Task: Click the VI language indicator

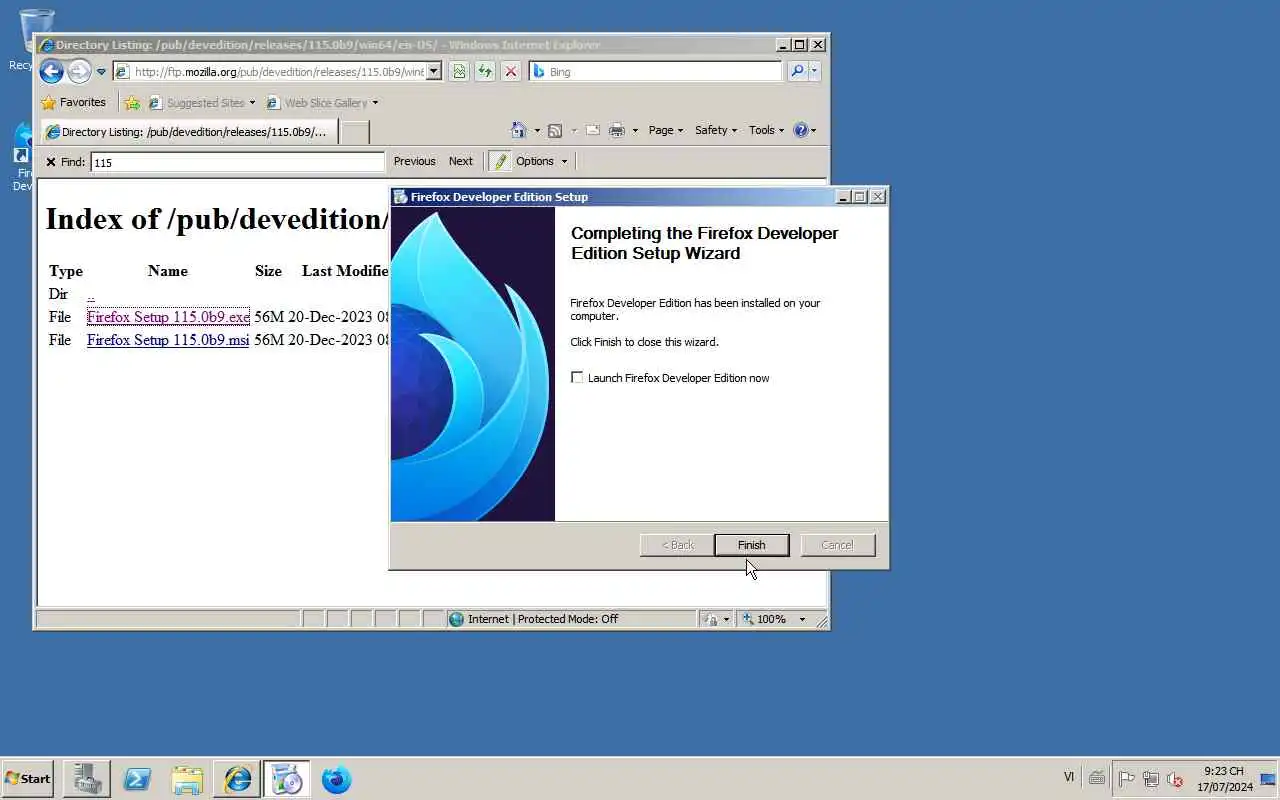Action: tap(1069, 777)
